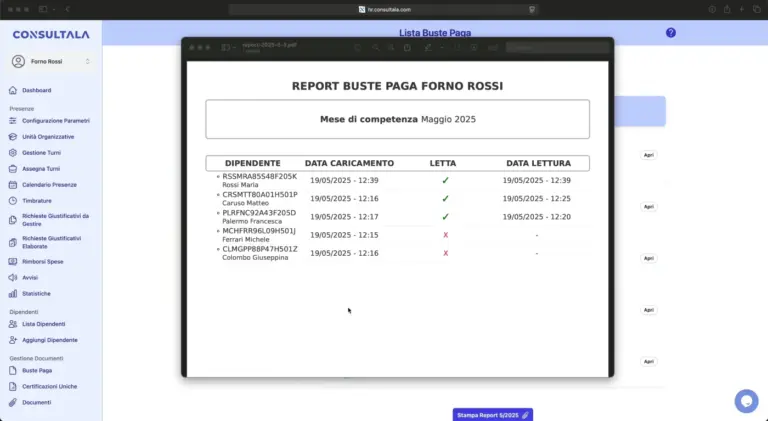Viewport: 768px width, 421px height.
Task: Toggle the PDF viewer sidebar icon
Action: click(225, 47)
